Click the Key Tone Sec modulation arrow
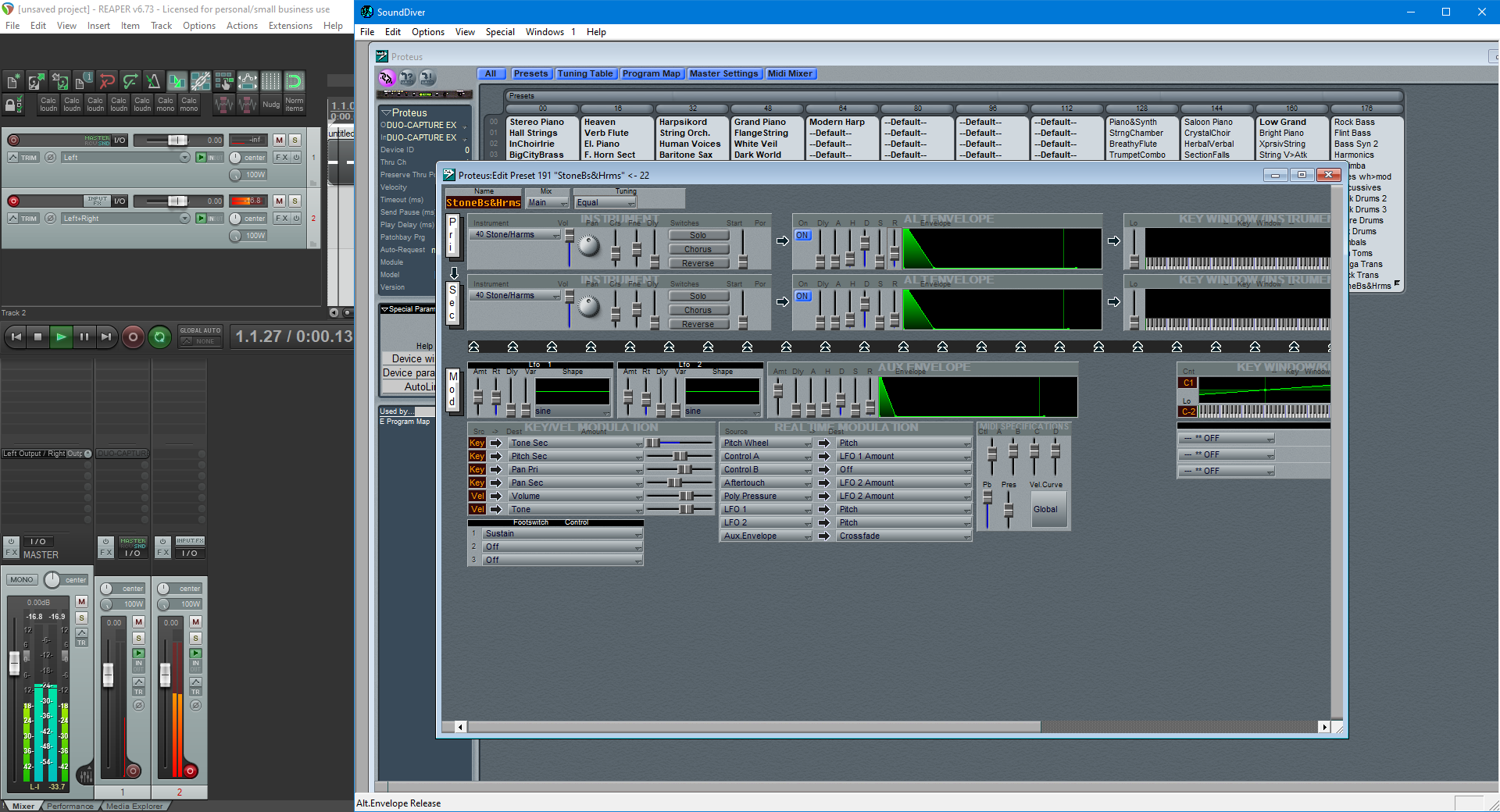 pos(495,443)
